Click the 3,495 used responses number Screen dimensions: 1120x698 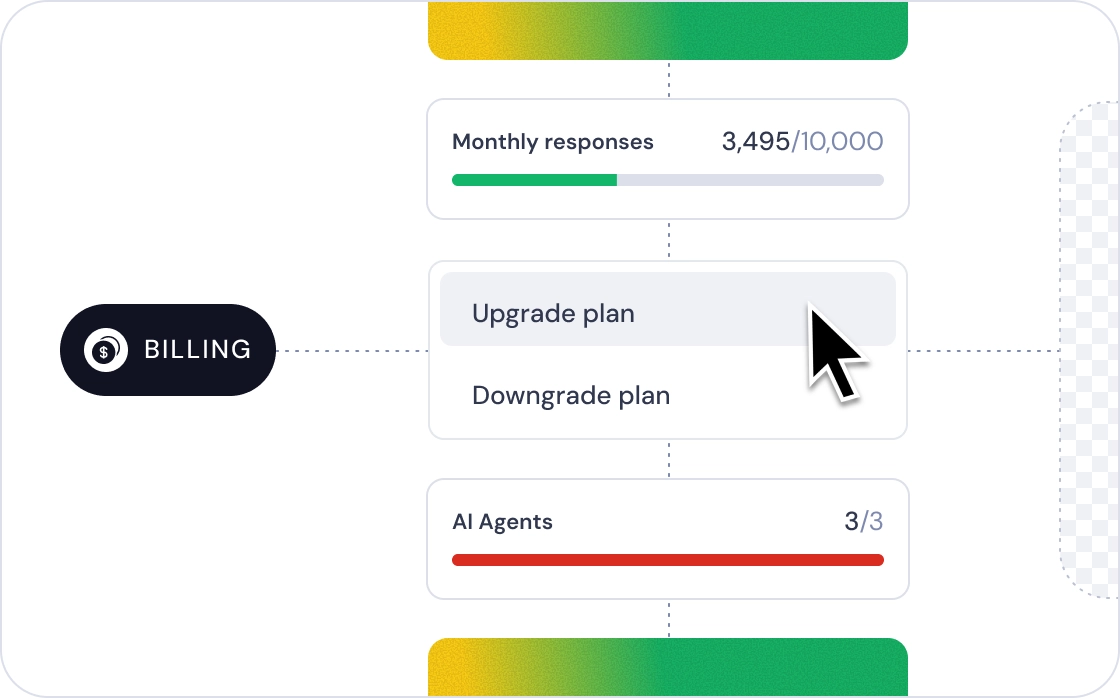click(755, 142)
